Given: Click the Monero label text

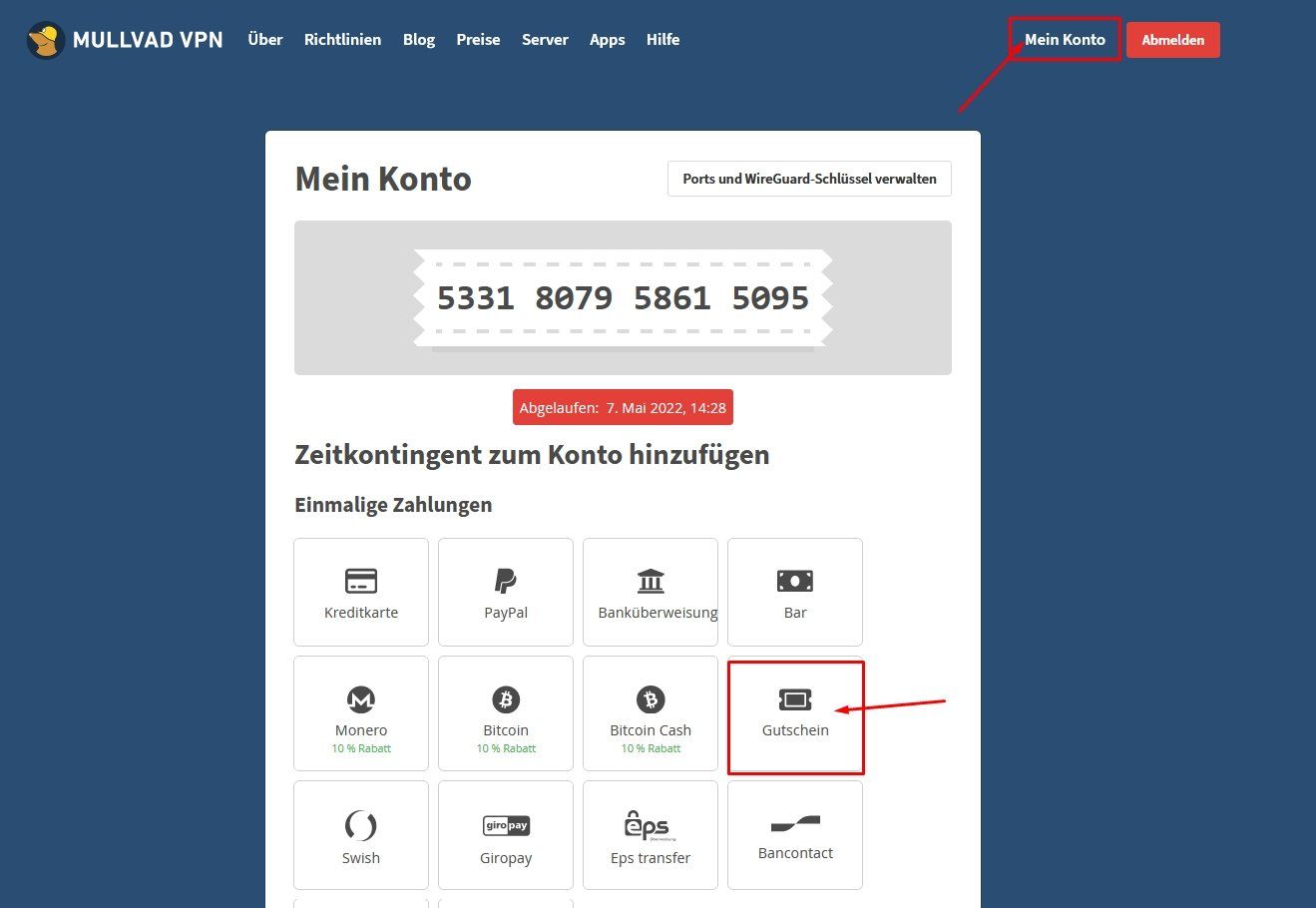Looking at the screenshot, I should [361, 730].
